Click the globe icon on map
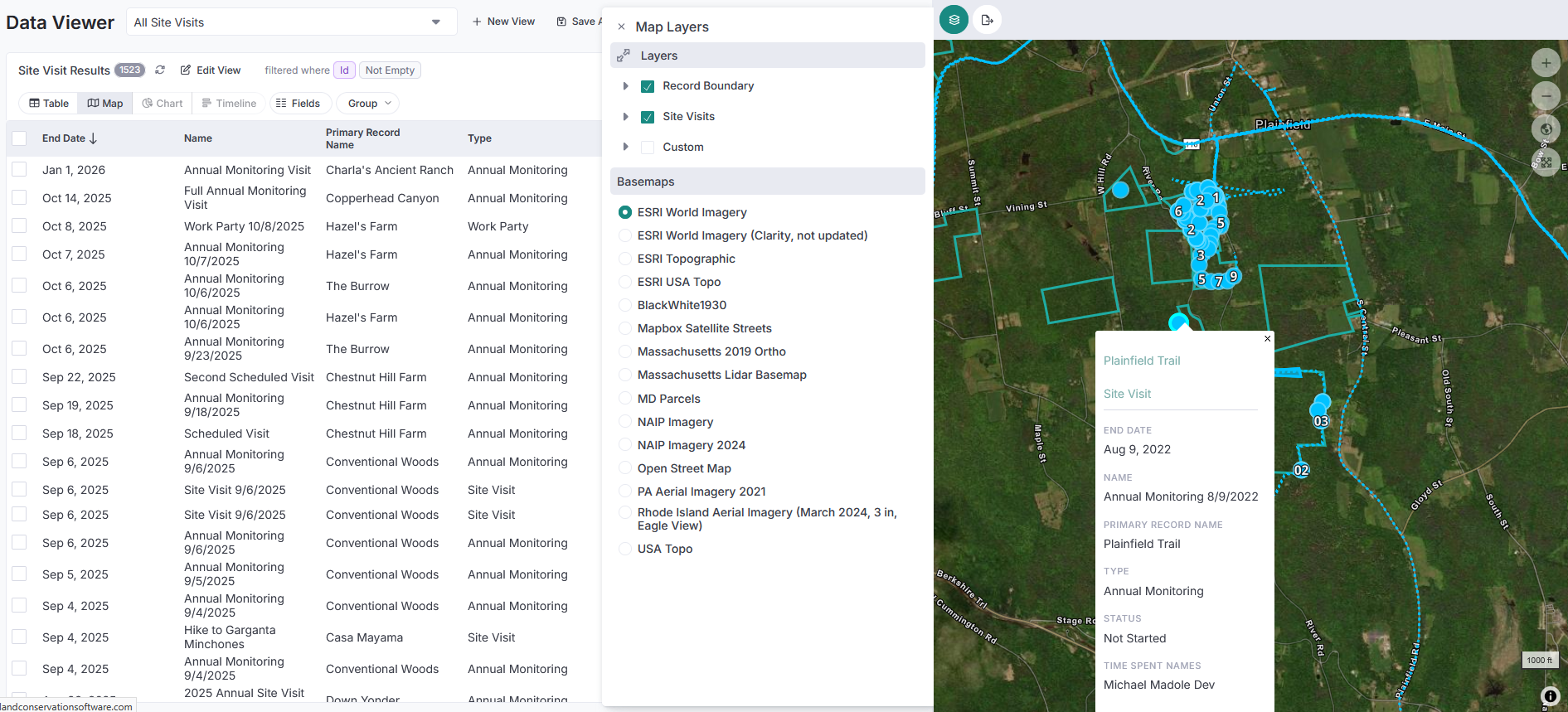 (1546, 128)
